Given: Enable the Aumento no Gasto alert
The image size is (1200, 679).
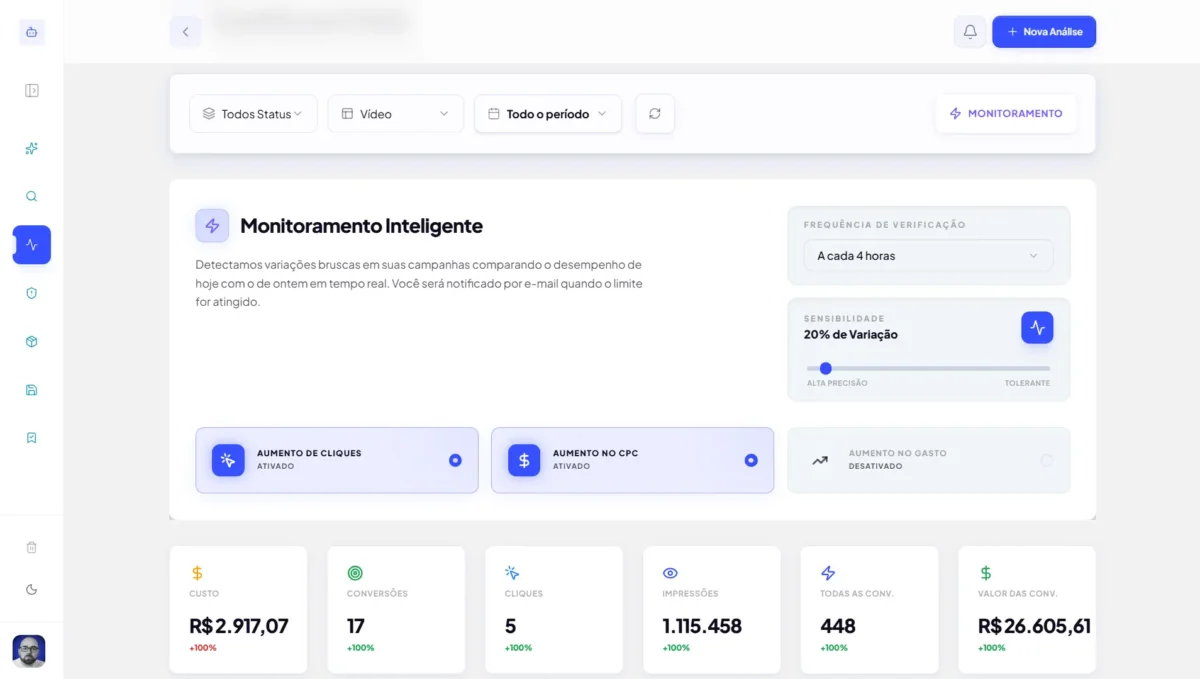Looking at the screenshot, I should pos(1046,460).
